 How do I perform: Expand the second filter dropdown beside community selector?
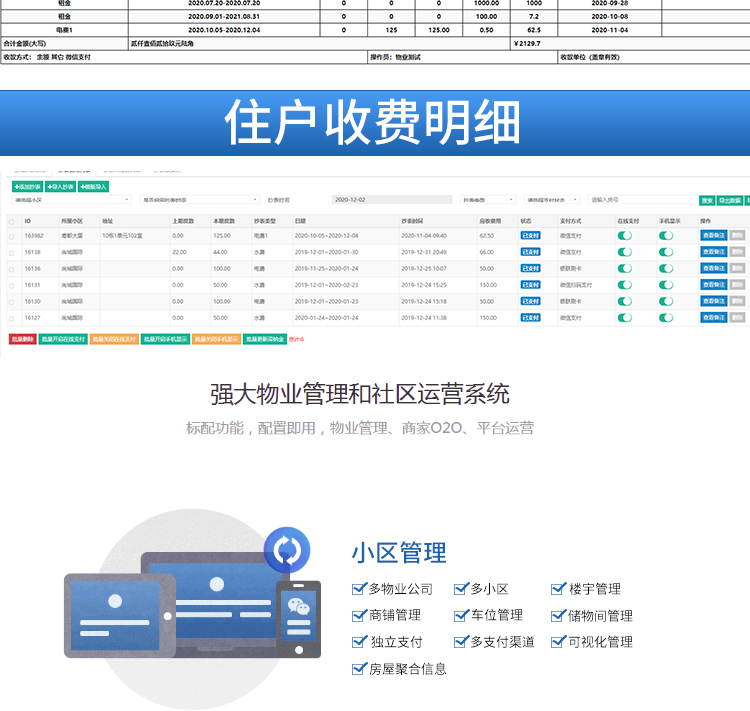click(200, 200)
